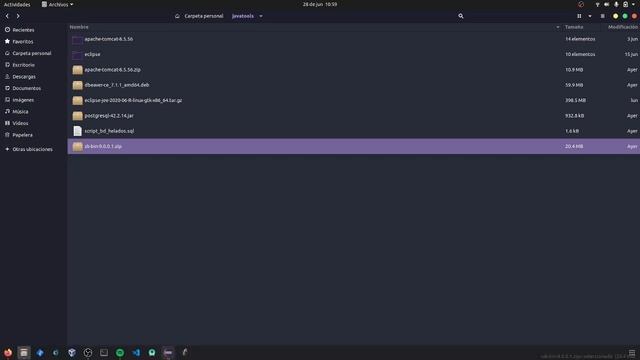Select the apache-tomcat-8.5.56.zip archive icon

point(77,70)
